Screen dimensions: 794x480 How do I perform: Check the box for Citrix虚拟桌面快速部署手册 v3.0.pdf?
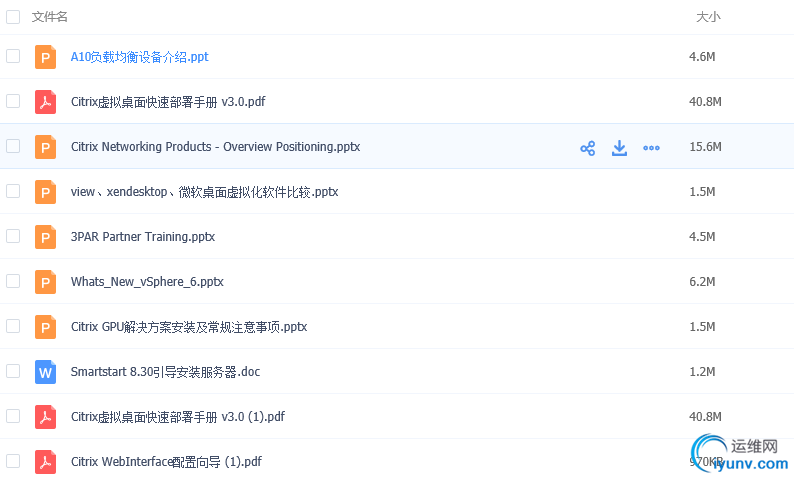point(13,101)
